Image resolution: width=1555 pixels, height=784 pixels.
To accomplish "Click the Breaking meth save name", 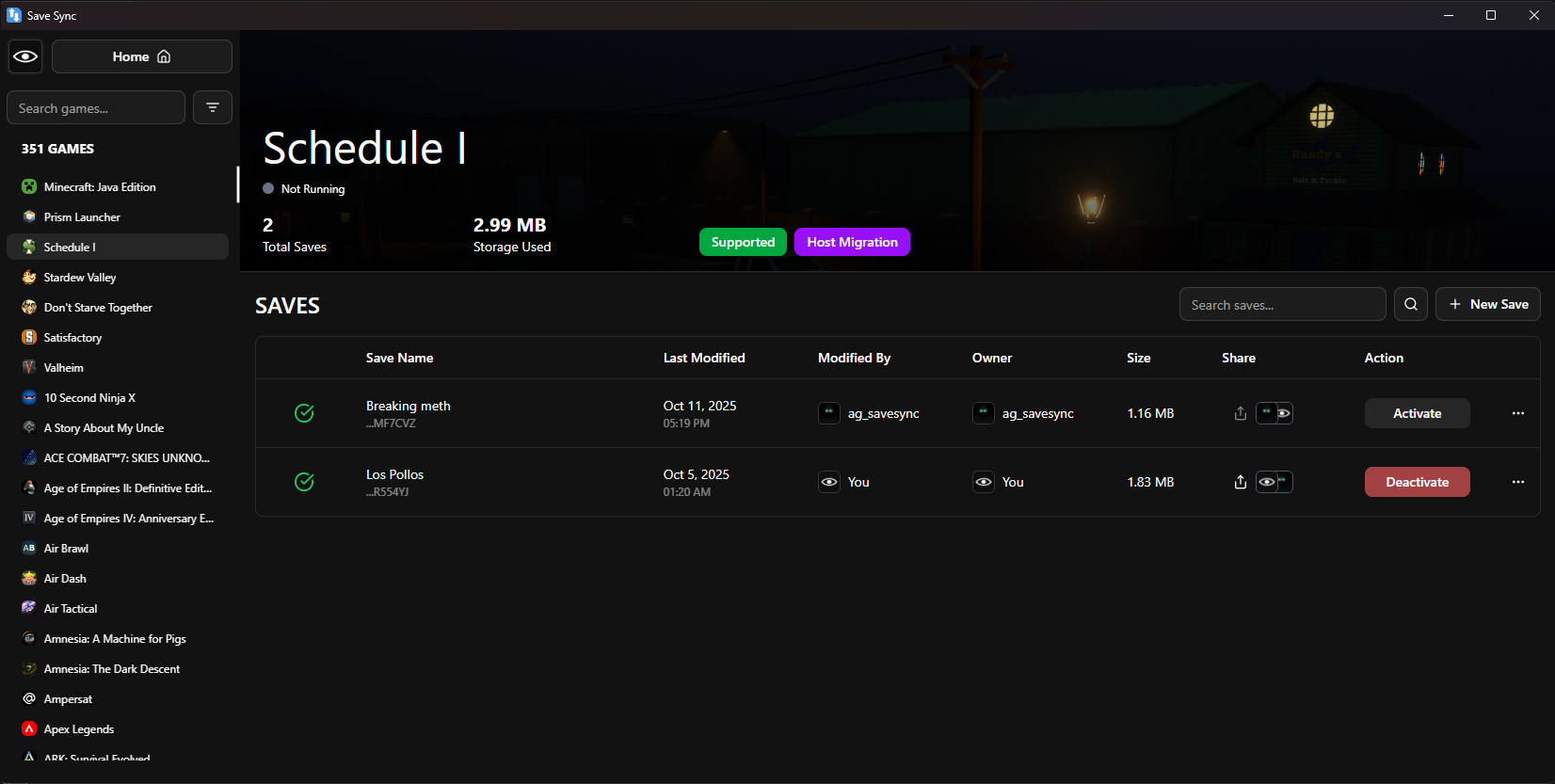I will tap(409, 406).
